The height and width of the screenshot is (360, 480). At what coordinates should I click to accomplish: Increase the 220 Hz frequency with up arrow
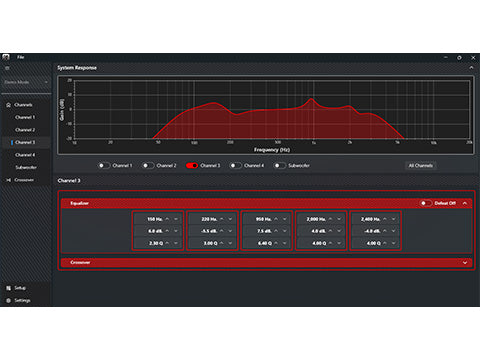[222, 219]
